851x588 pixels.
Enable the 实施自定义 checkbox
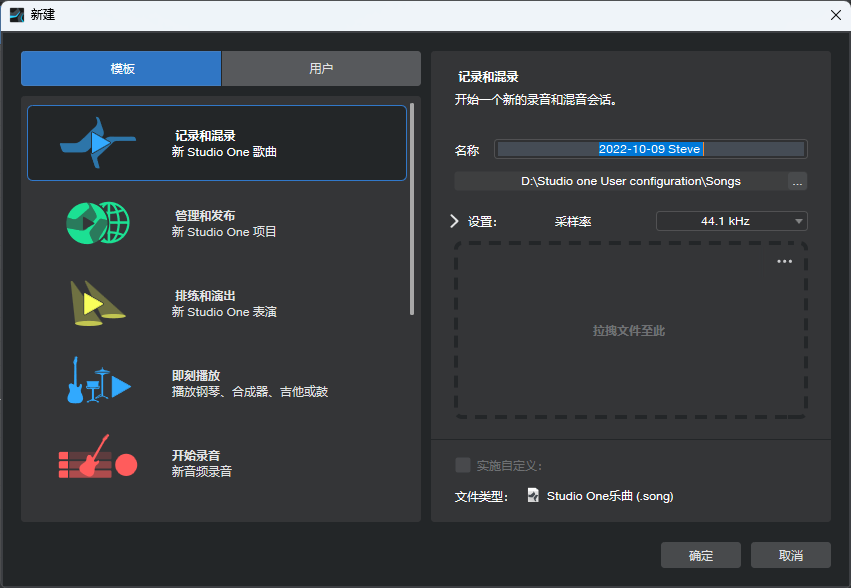[x=462, y=465]
